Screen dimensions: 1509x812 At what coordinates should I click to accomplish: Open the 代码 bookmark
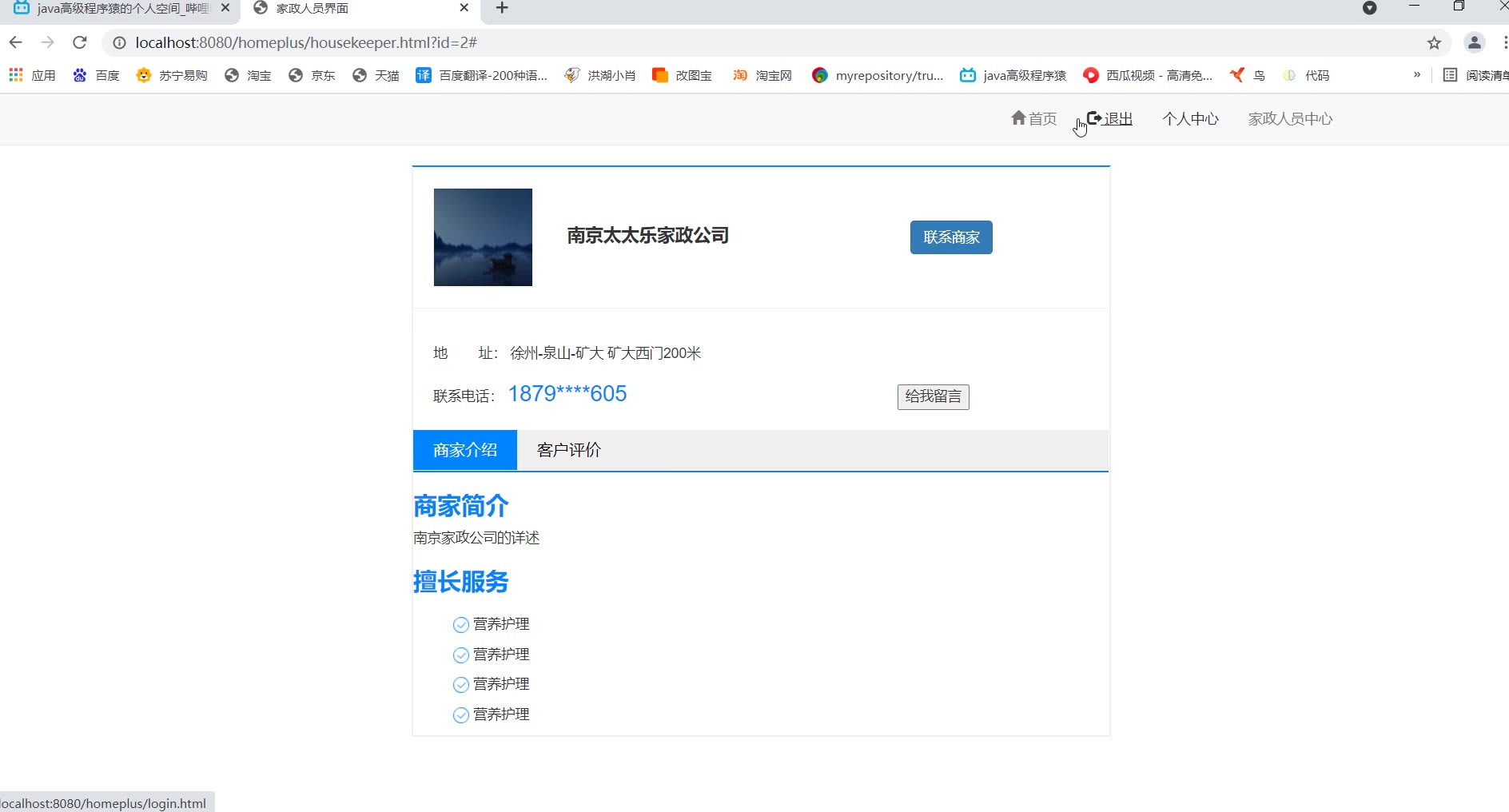point(1306,75)
